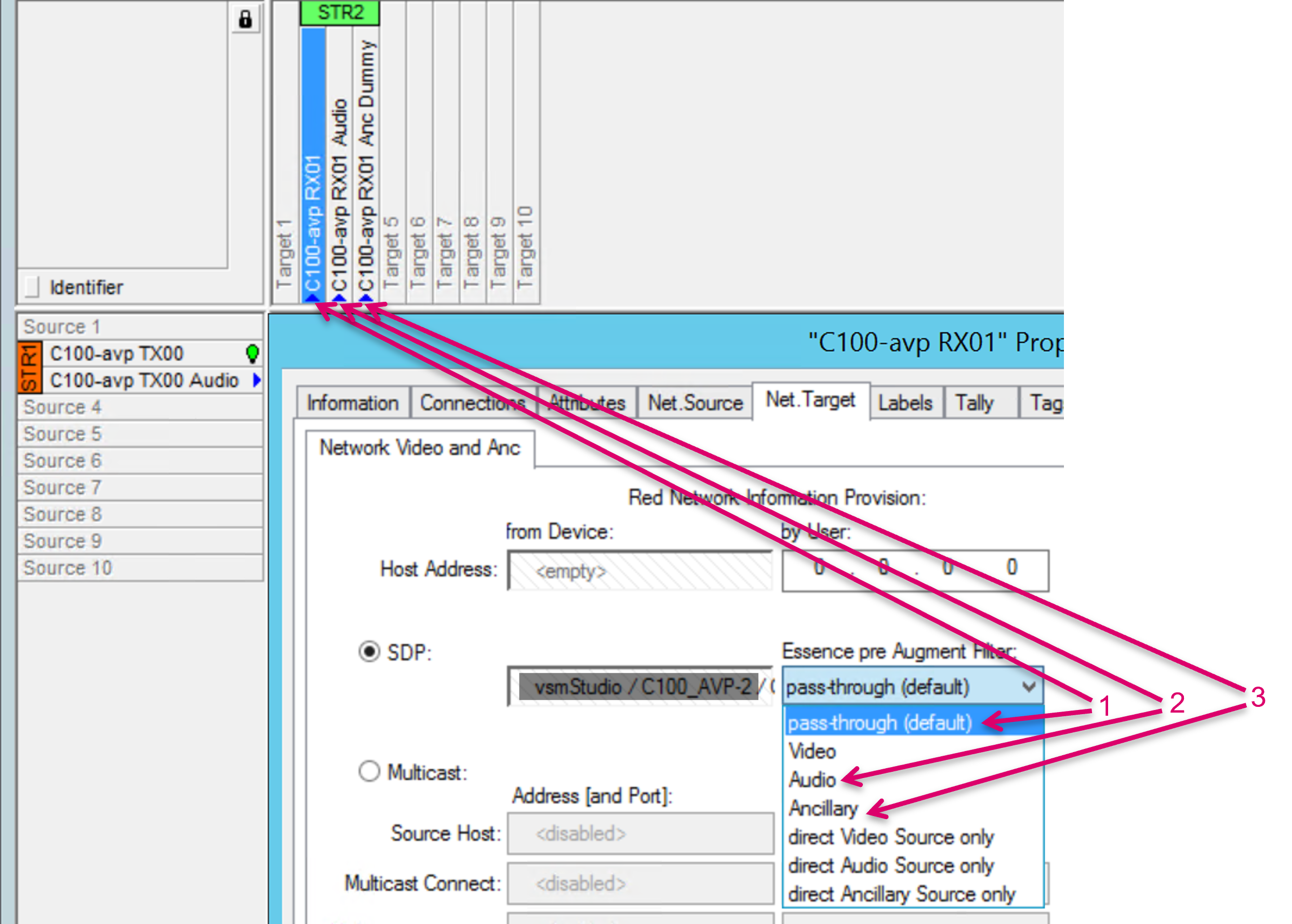
Task: Open the Network Video and Anc subtab
Action: (x=420, y=448)
